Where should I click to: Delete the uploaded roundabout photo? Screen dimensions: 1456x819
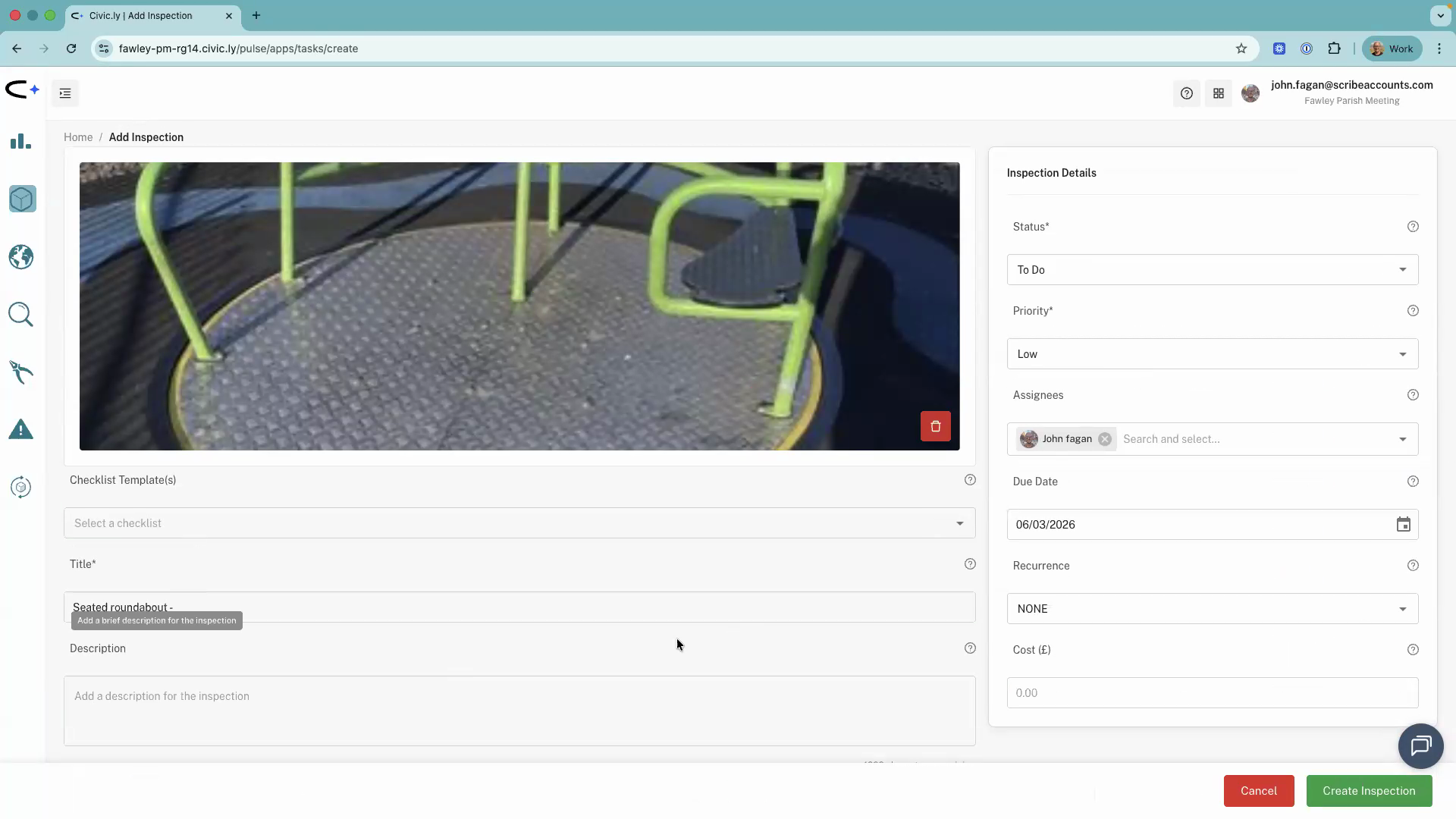click(935, 426)
